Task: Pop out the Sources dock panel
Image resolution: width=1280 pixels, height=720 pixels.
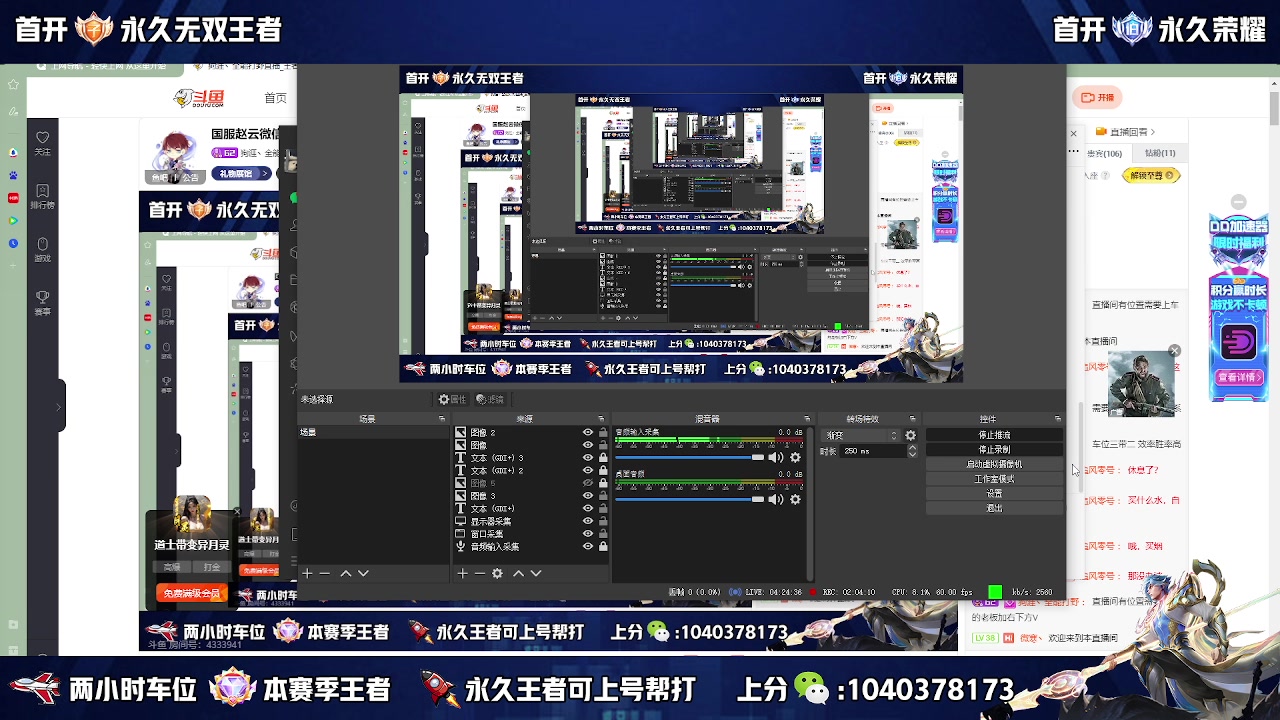Action: click(601, 419)
